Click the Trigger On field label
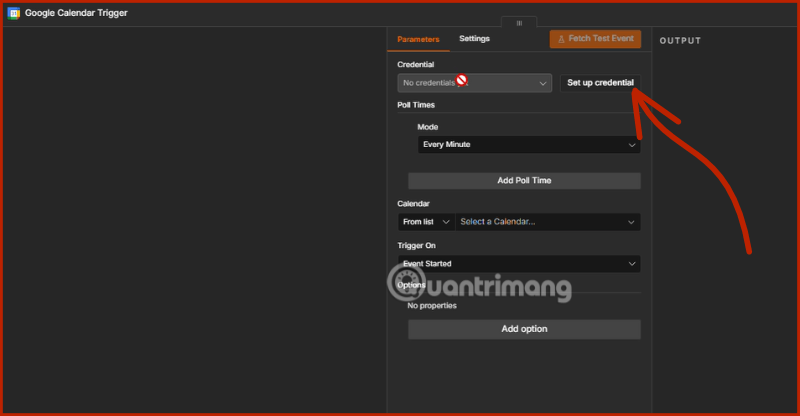The height and width of the screenshot is (416, 800). 416,246
